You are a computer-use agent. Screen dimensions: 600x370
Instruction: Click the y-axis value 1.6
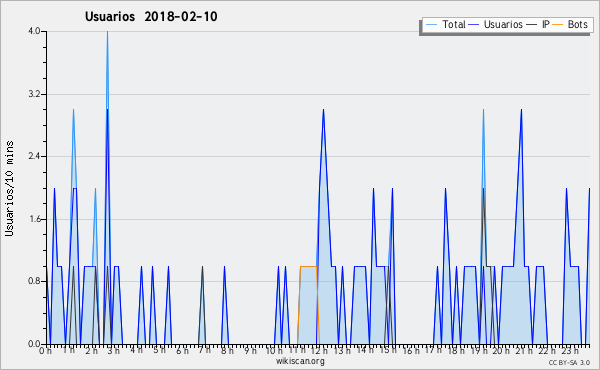34,219
